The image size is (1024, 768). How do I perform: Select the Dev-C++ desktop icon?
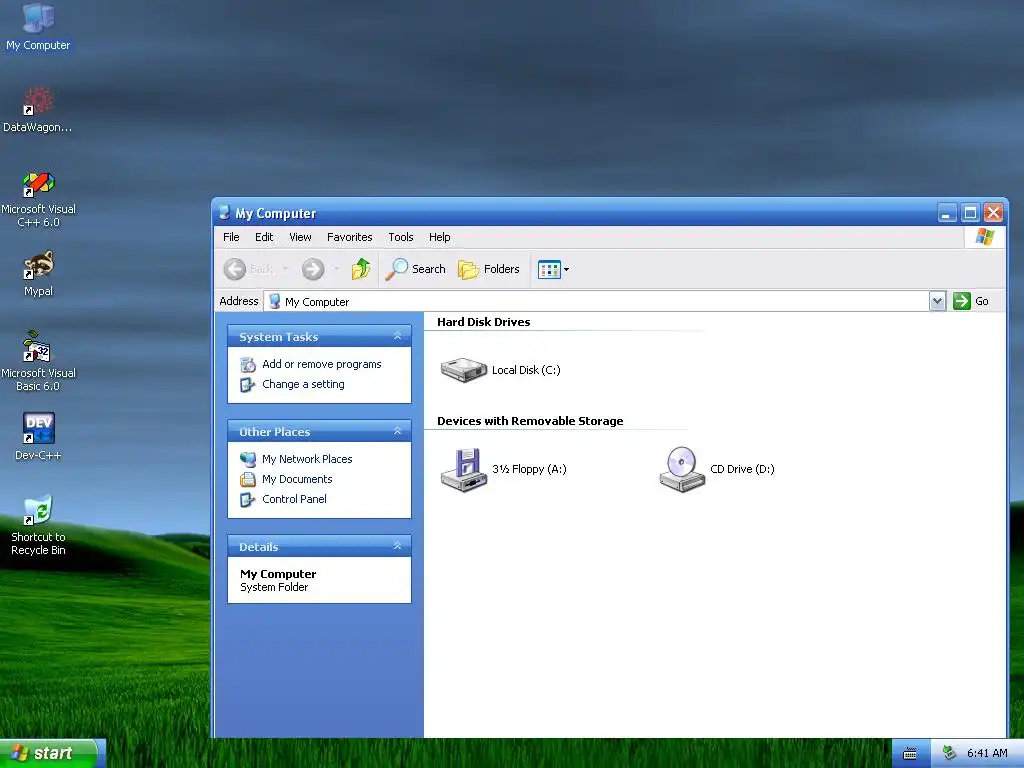pos(38,436)
